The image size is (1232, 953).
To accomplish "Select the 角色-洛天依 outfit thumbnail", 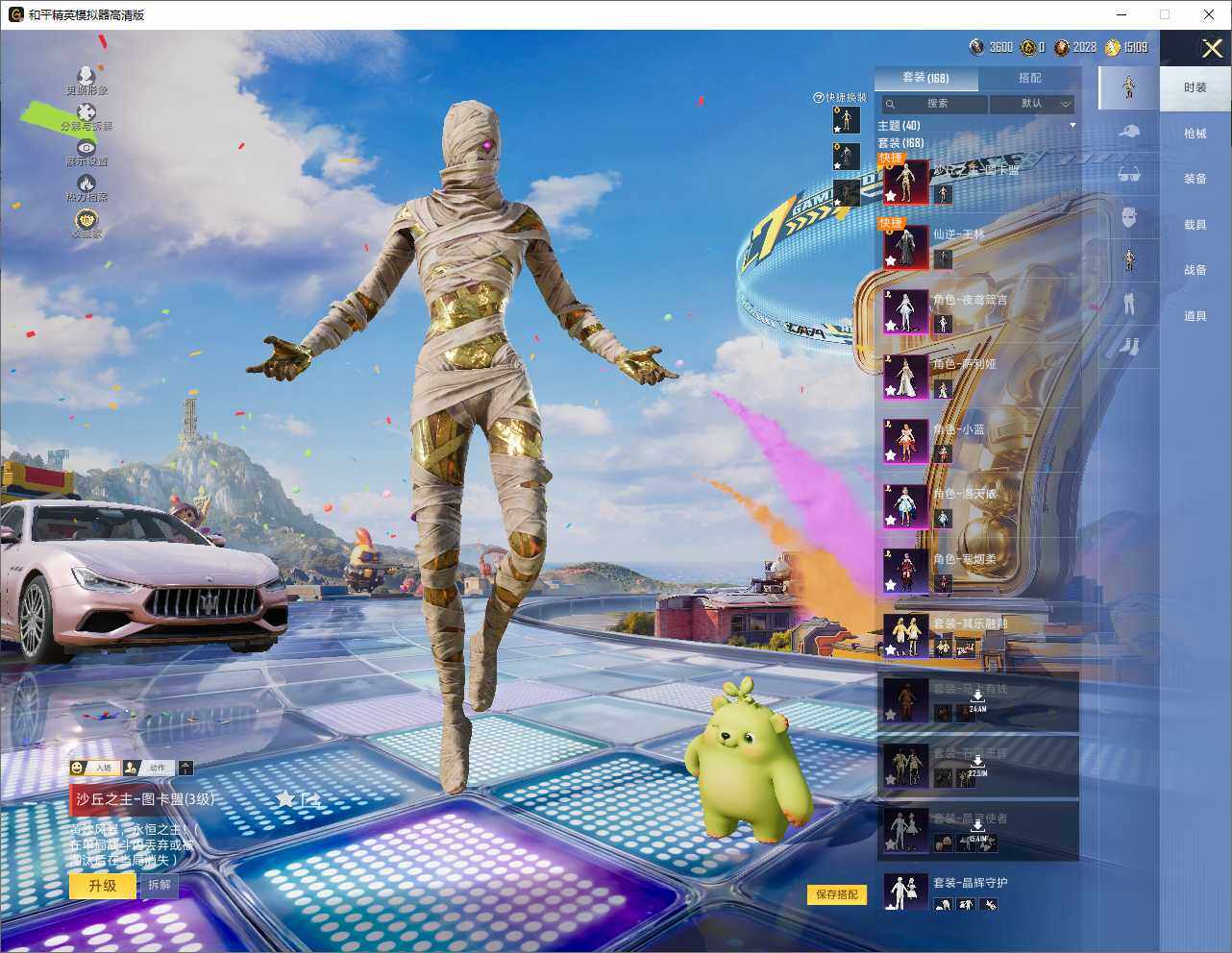I will click(905, 506).
